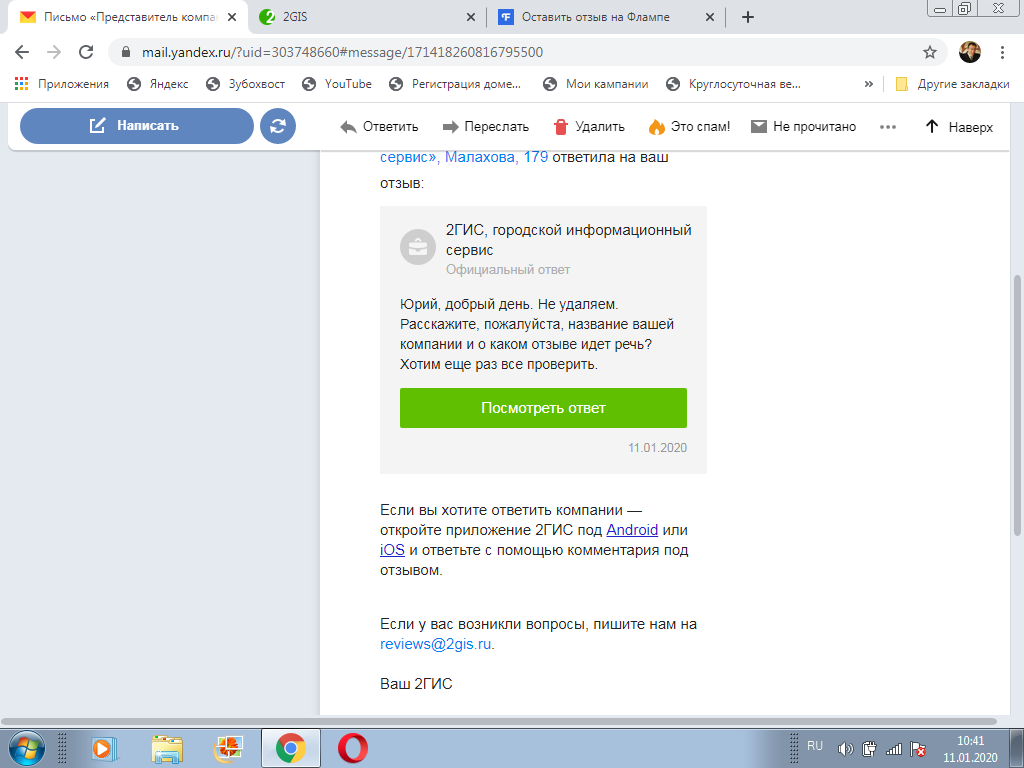
Task: Click the browser back arrow
Action: (x=22, y=52)
